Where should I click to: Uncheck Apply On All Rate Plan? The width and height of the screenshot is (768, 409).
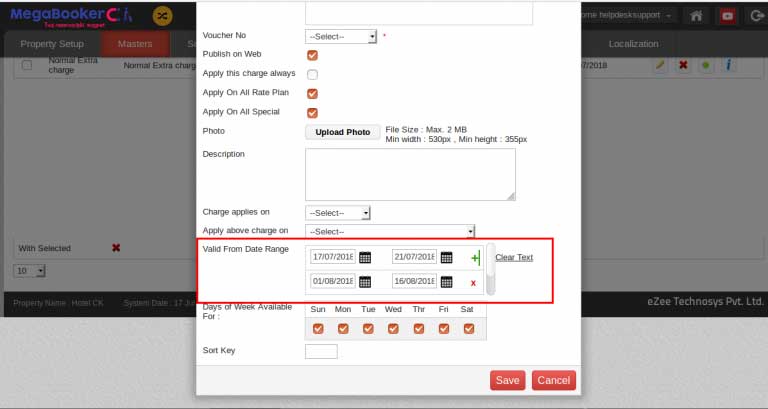pos(312,94)
